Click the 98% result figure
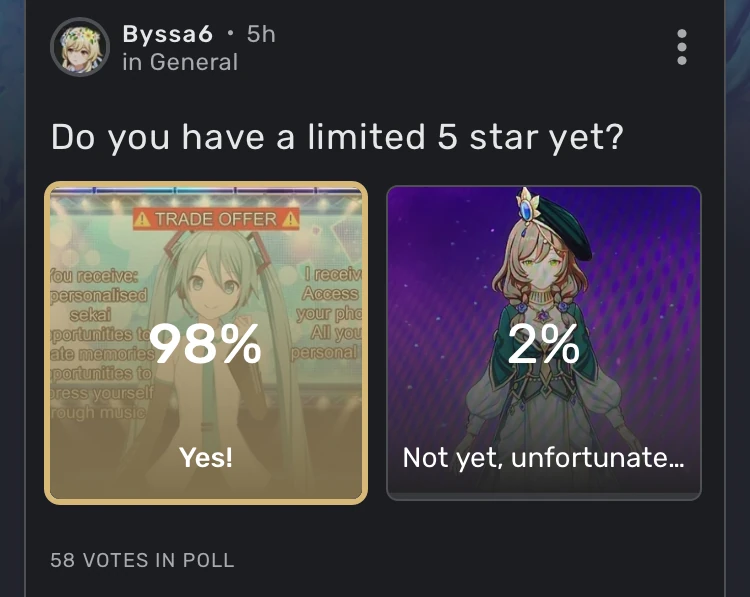750x597 pixels. (206, 345)
